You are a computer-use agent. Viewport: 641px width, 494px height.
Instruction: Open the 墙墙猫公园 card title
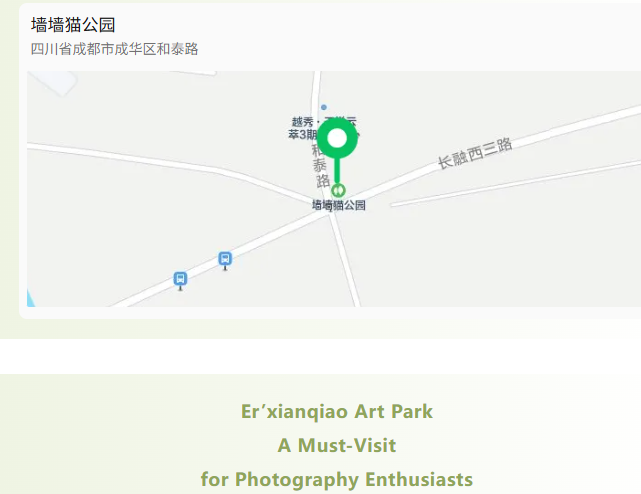click(x=73, y=25)
